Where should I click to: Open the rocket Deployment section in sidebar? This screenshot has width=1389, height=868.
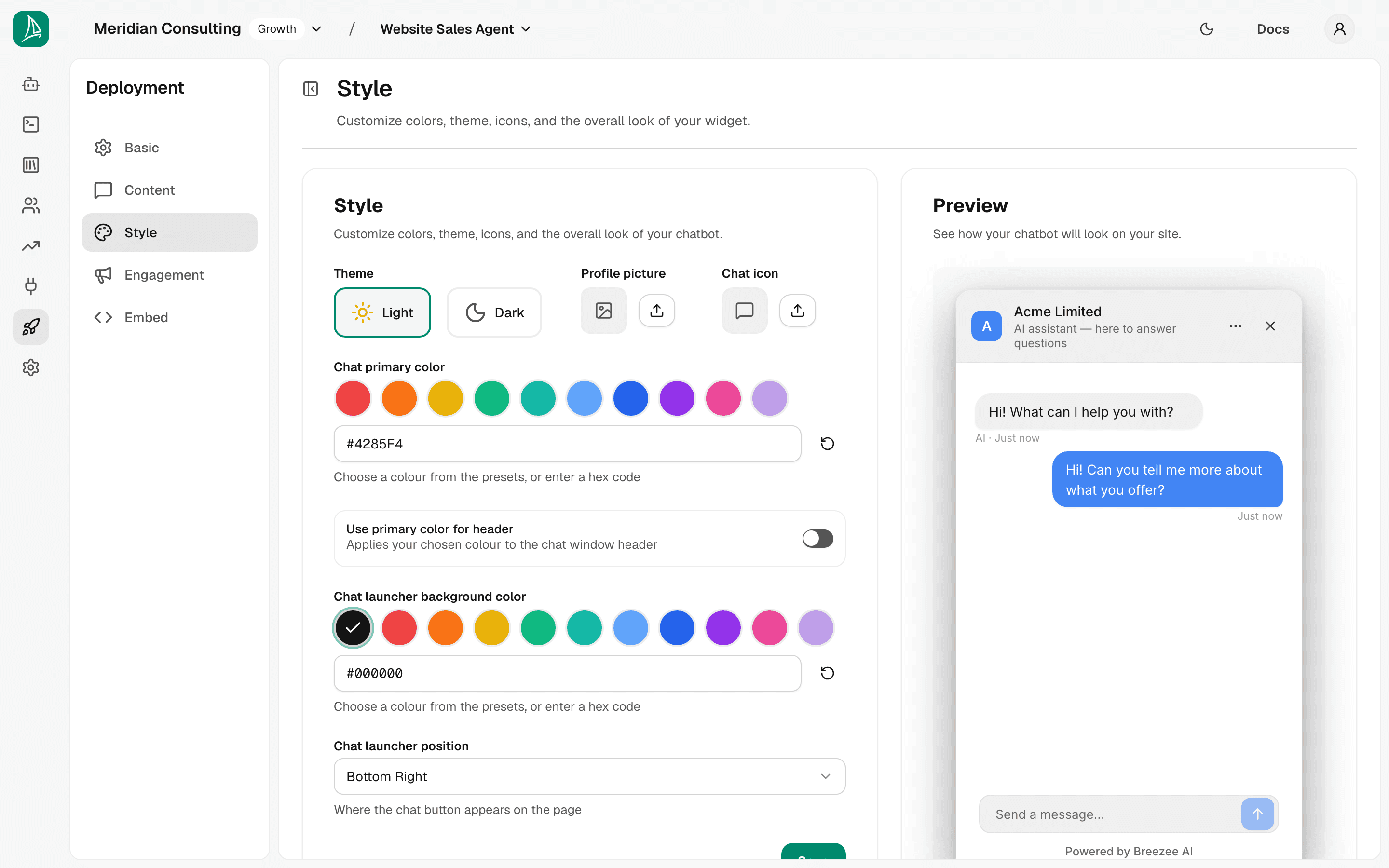click(x=31, y=326)
